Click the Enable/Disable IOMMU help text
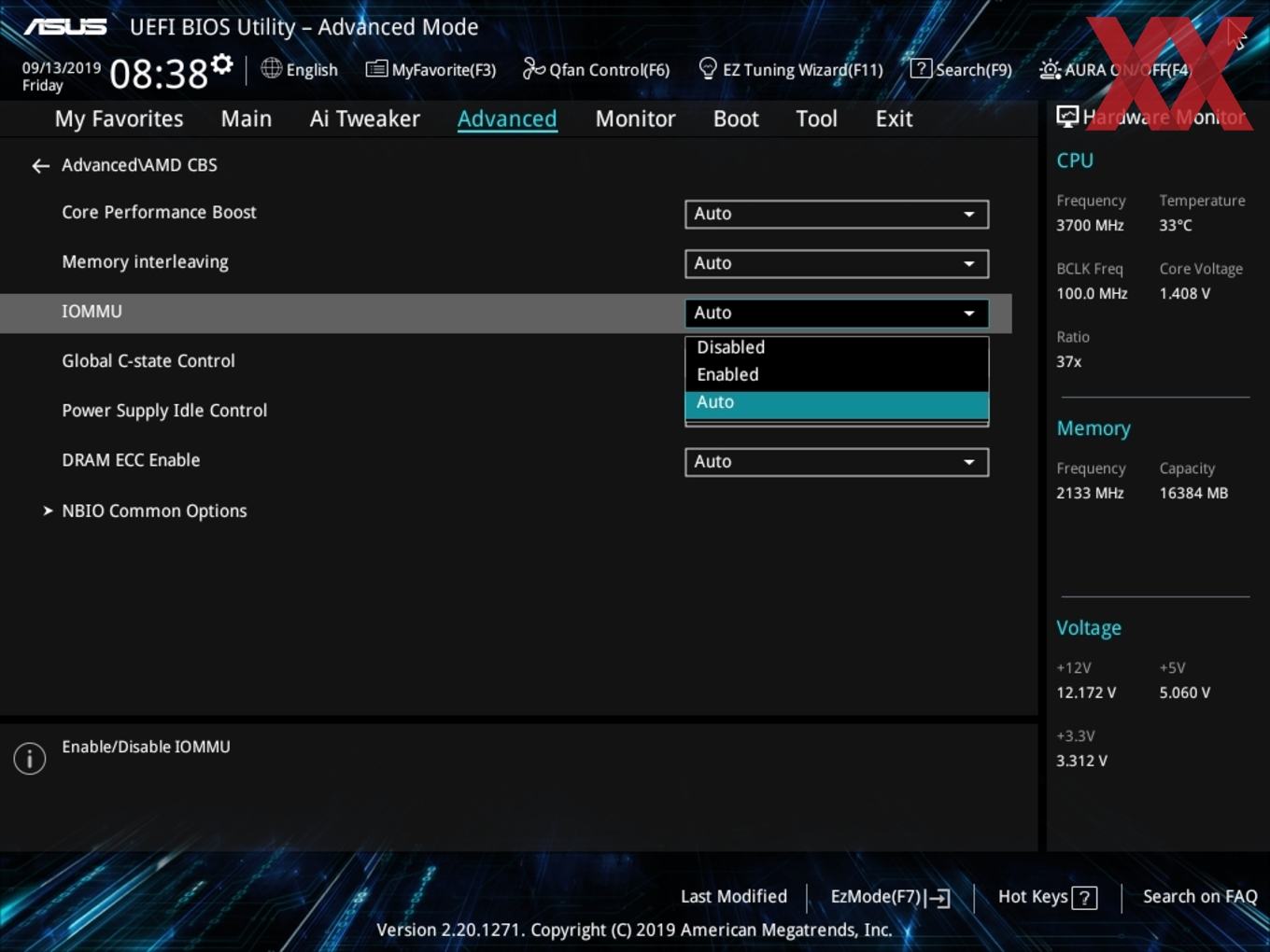This screenshot has width=1270, height=952. click(x=146, y=747)
